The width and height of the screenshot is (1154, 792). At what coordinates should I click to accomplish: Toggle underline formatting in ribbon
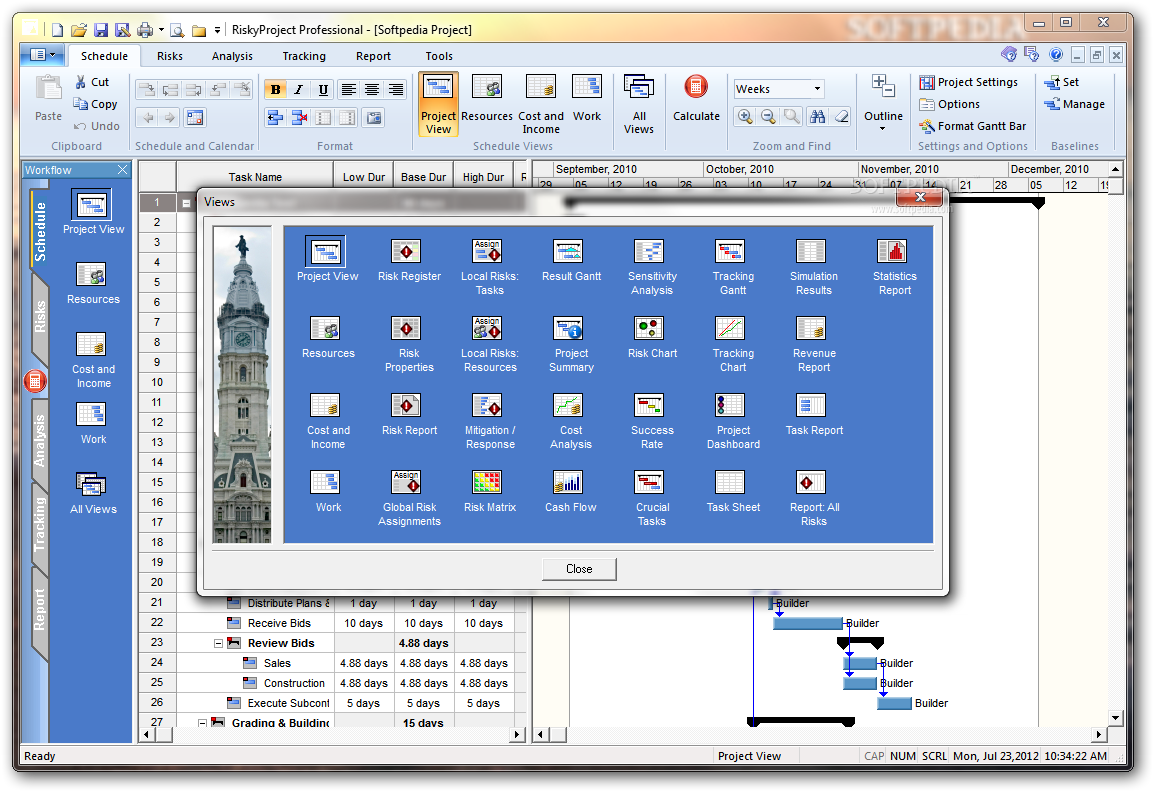322,90
